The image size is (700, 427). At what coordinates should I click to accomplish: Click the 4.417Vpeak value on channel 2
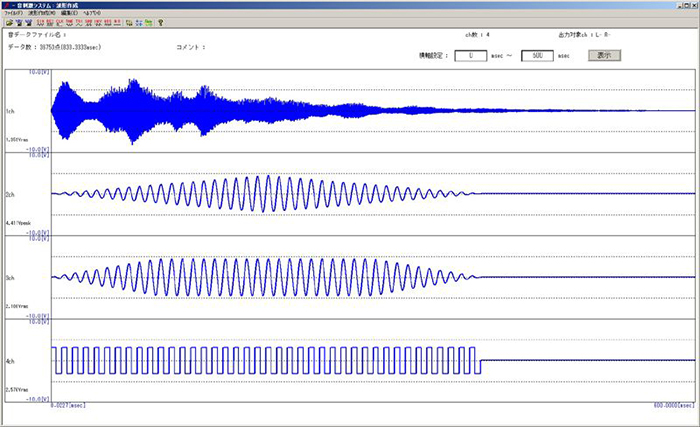coord(18,223)
